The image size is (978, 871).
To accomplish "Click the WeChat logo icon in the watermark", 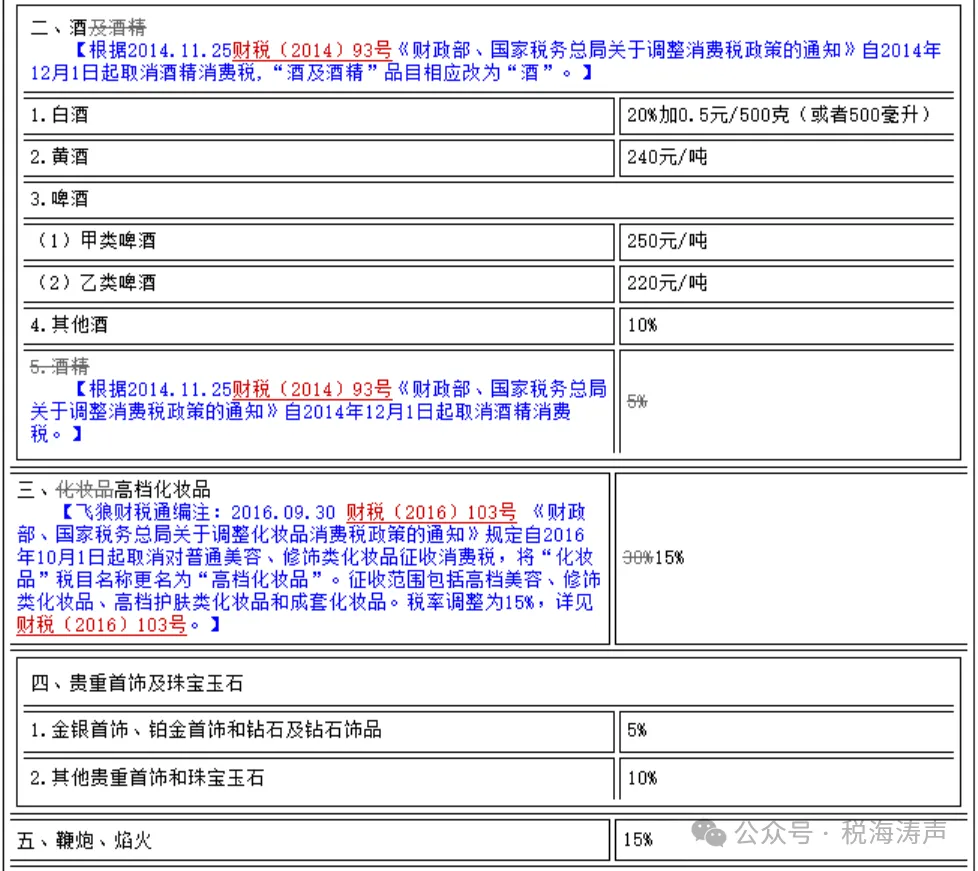I will click(x=711, y=832).
